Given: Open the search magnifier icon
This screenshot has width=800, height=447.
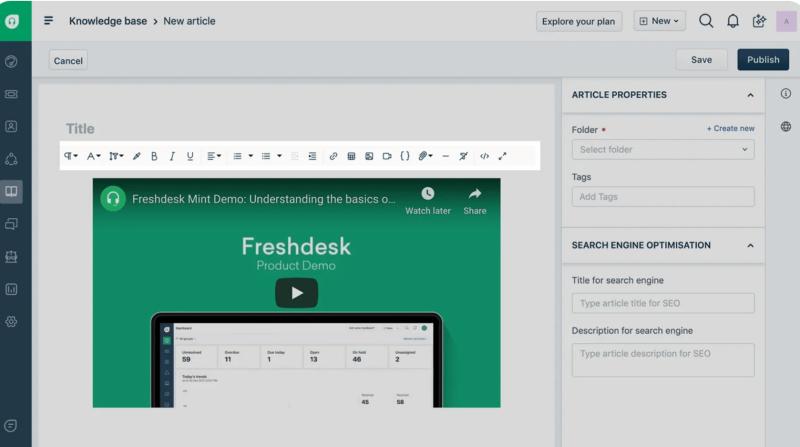Looking at the screenshot, I should coord(706,21).
